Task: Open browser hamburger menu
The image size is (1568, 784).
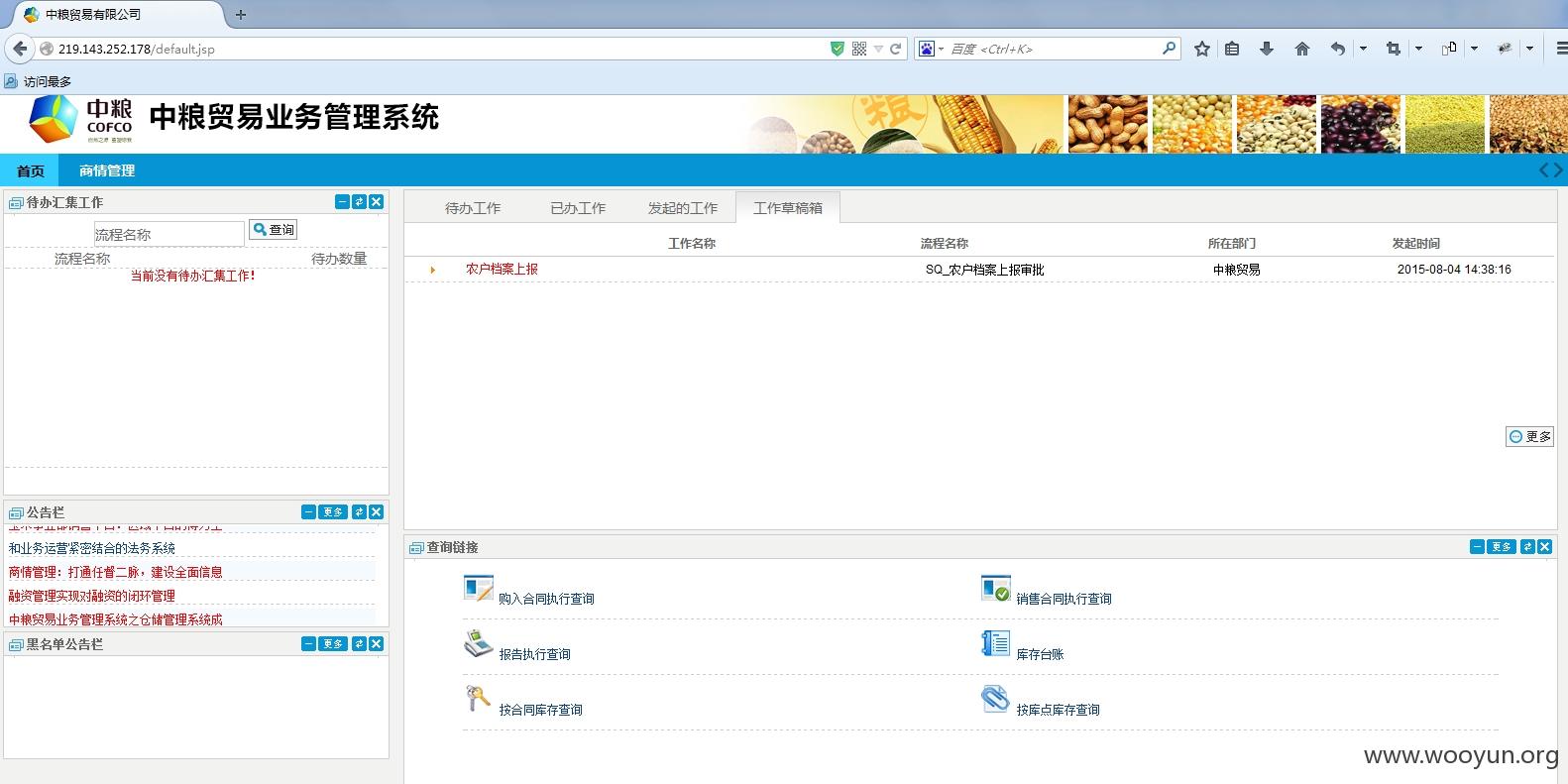Action: point(1561,49)
